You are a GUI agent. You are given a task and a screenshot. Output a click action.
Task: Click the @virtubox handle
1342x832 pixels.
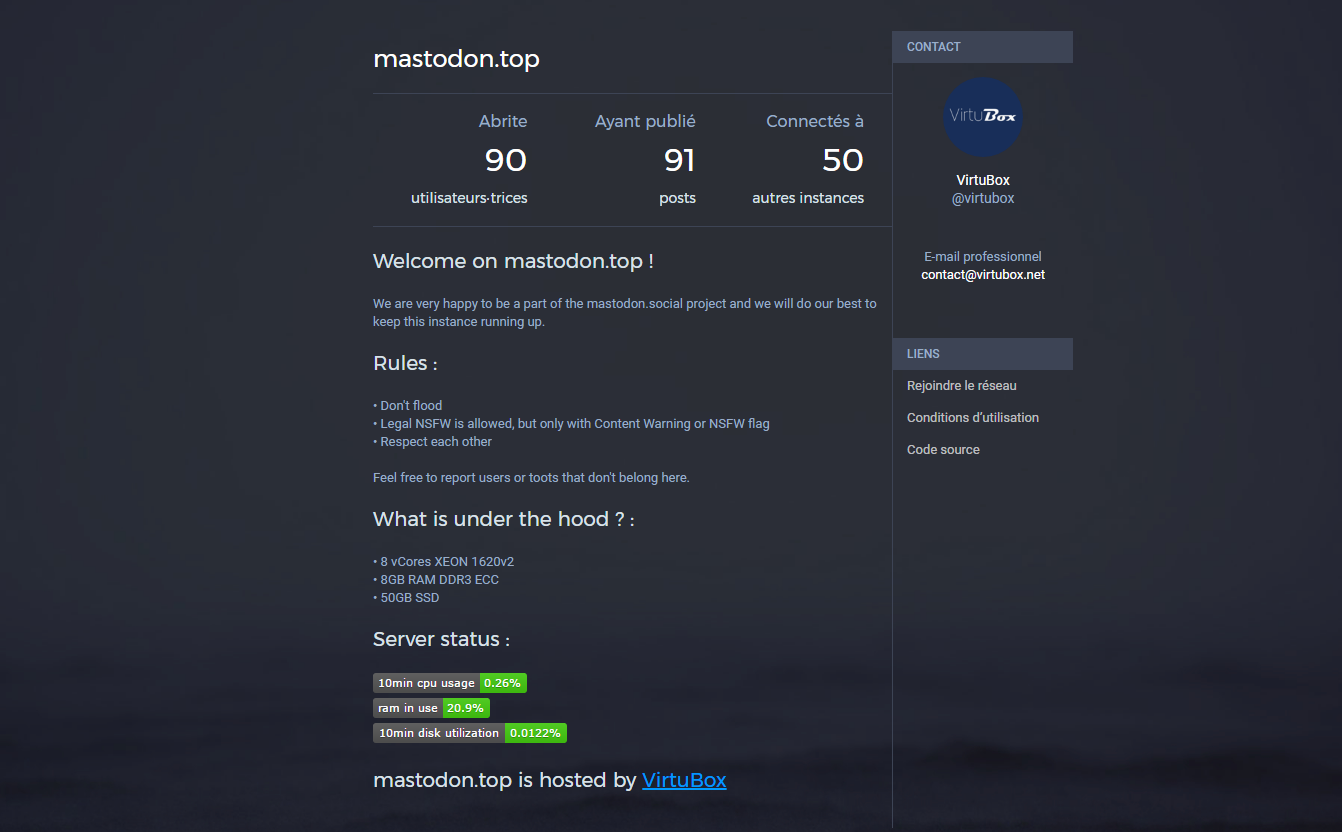983,199
